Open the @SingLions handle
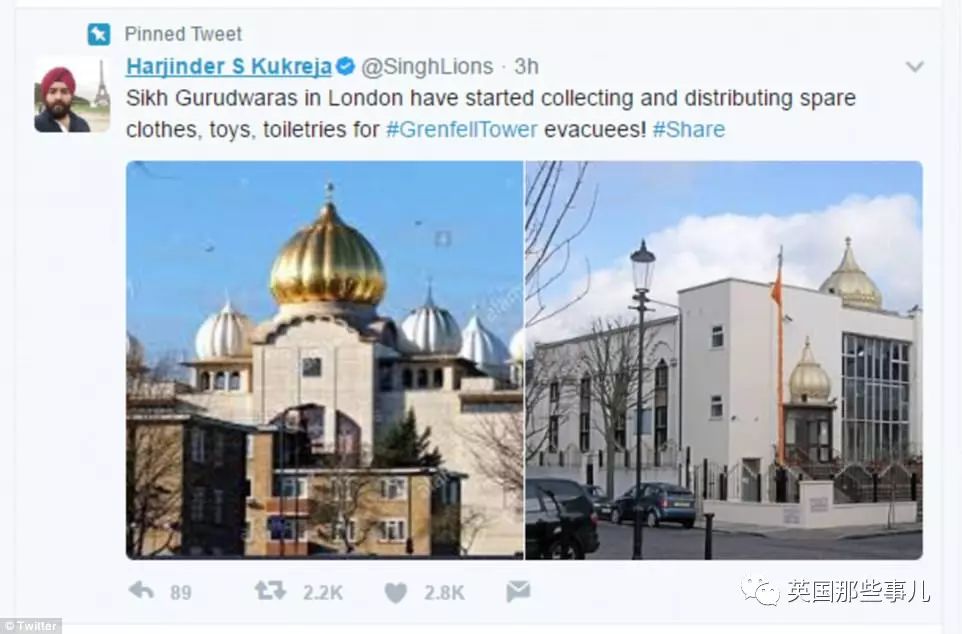 point(427,66)
